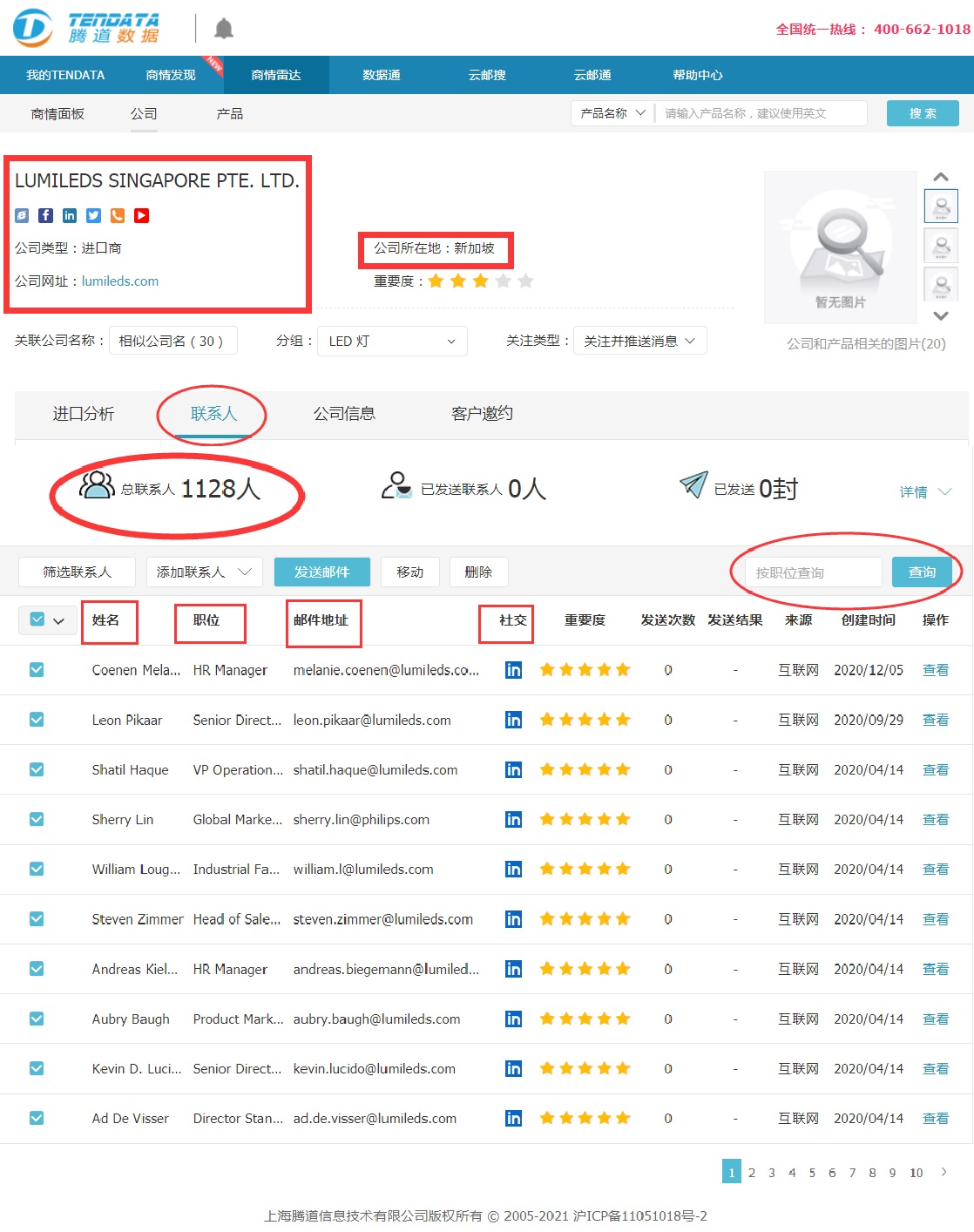Image resolution: width=974 pixels, height=1232 pixels.
Task: Open LinkedIn profile for Leon Pikaar
Action: tap(514, 720)
